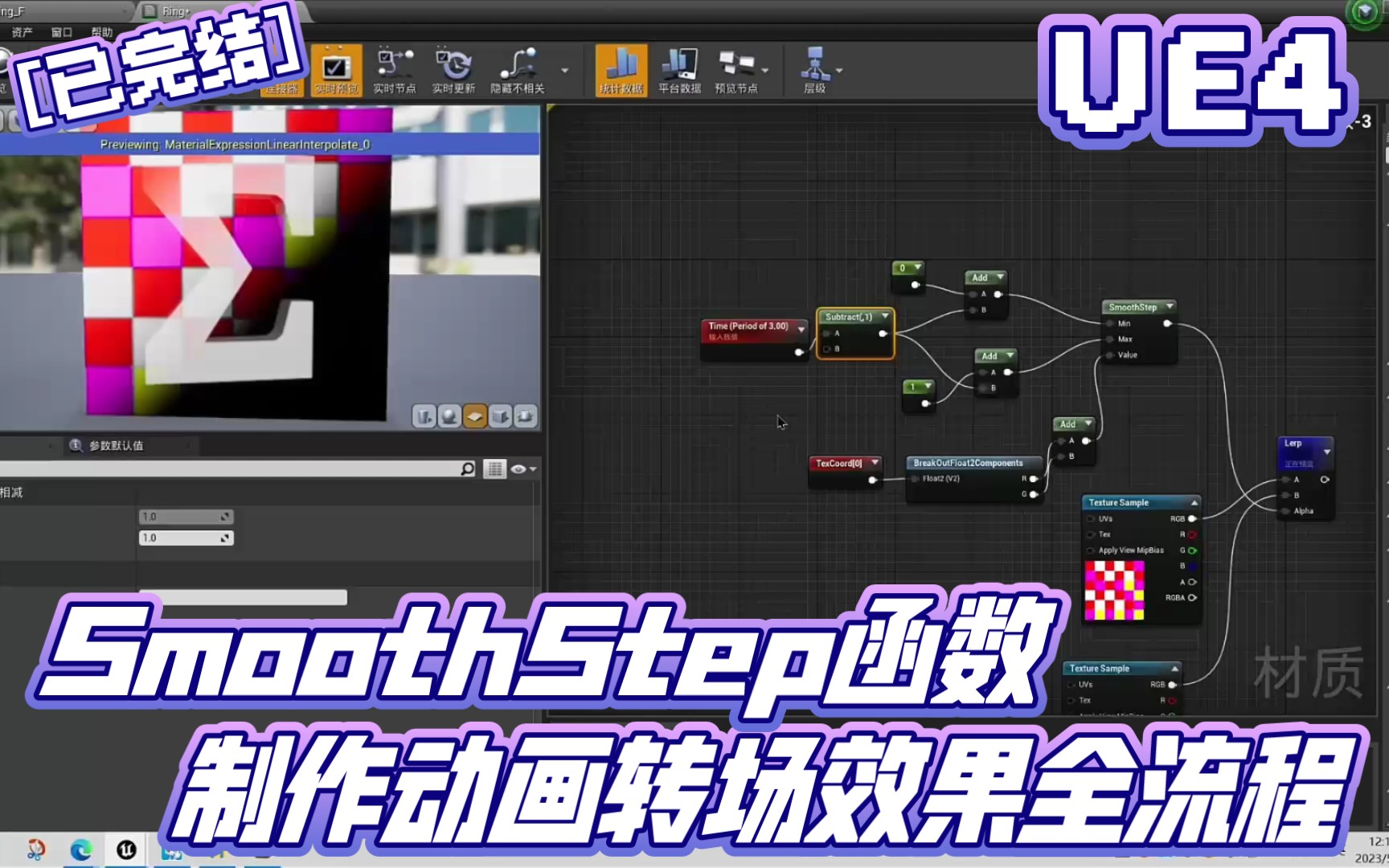Toggle the 统计数据 stats button
This screenshot has height=868, width=1389.
click(621, 71)
